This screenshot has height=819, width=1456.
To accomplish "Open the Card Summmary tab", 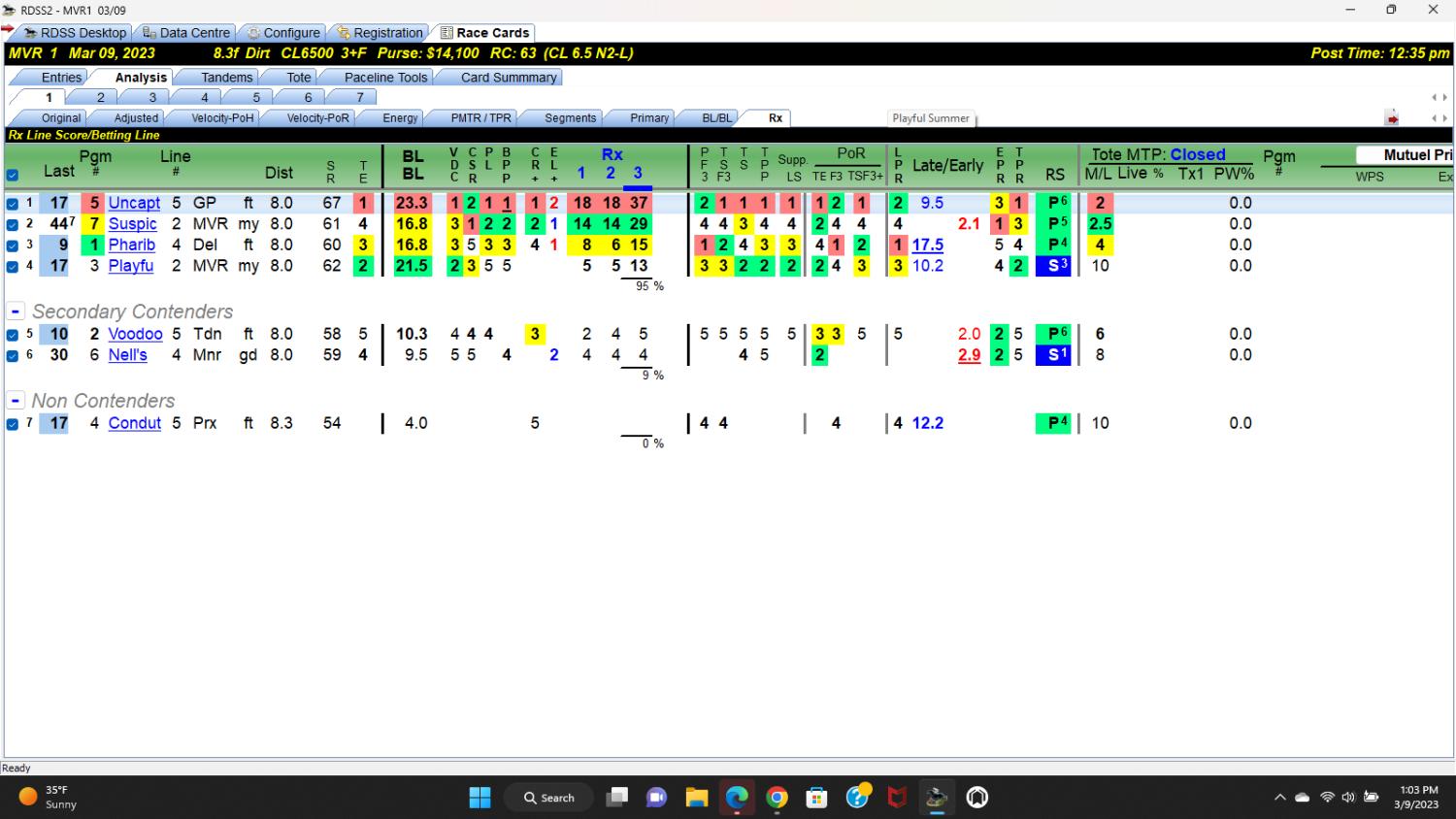I will coord(509,78).
